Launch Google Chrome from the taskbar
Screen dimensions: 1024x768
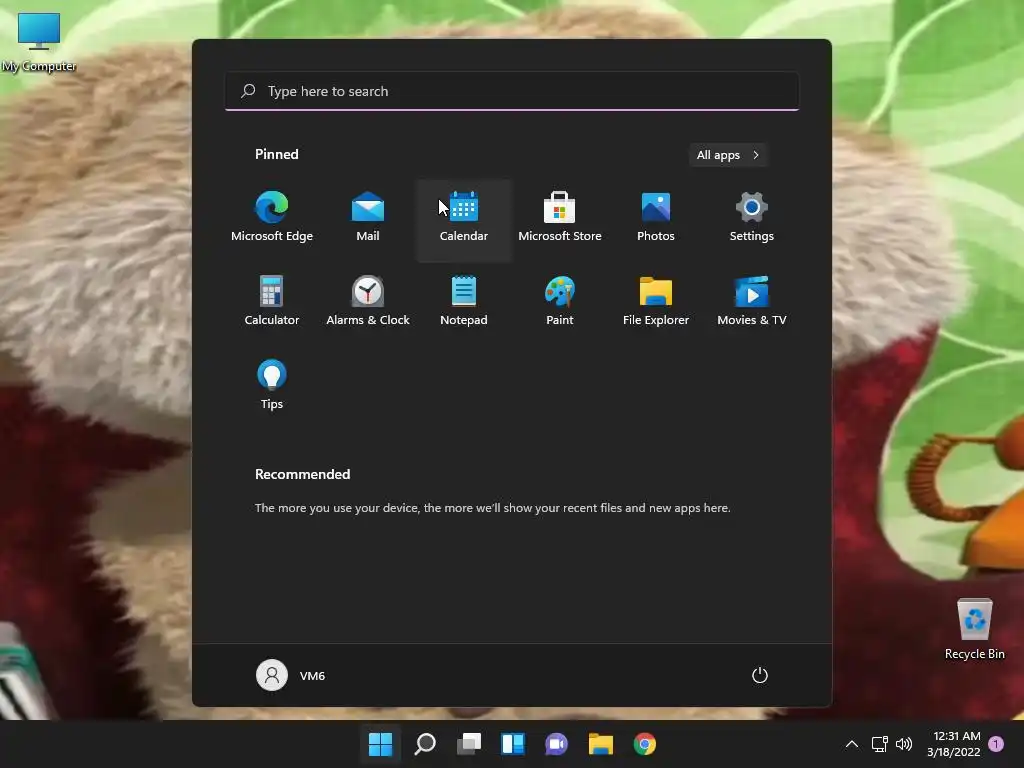[x=645, y=744]
